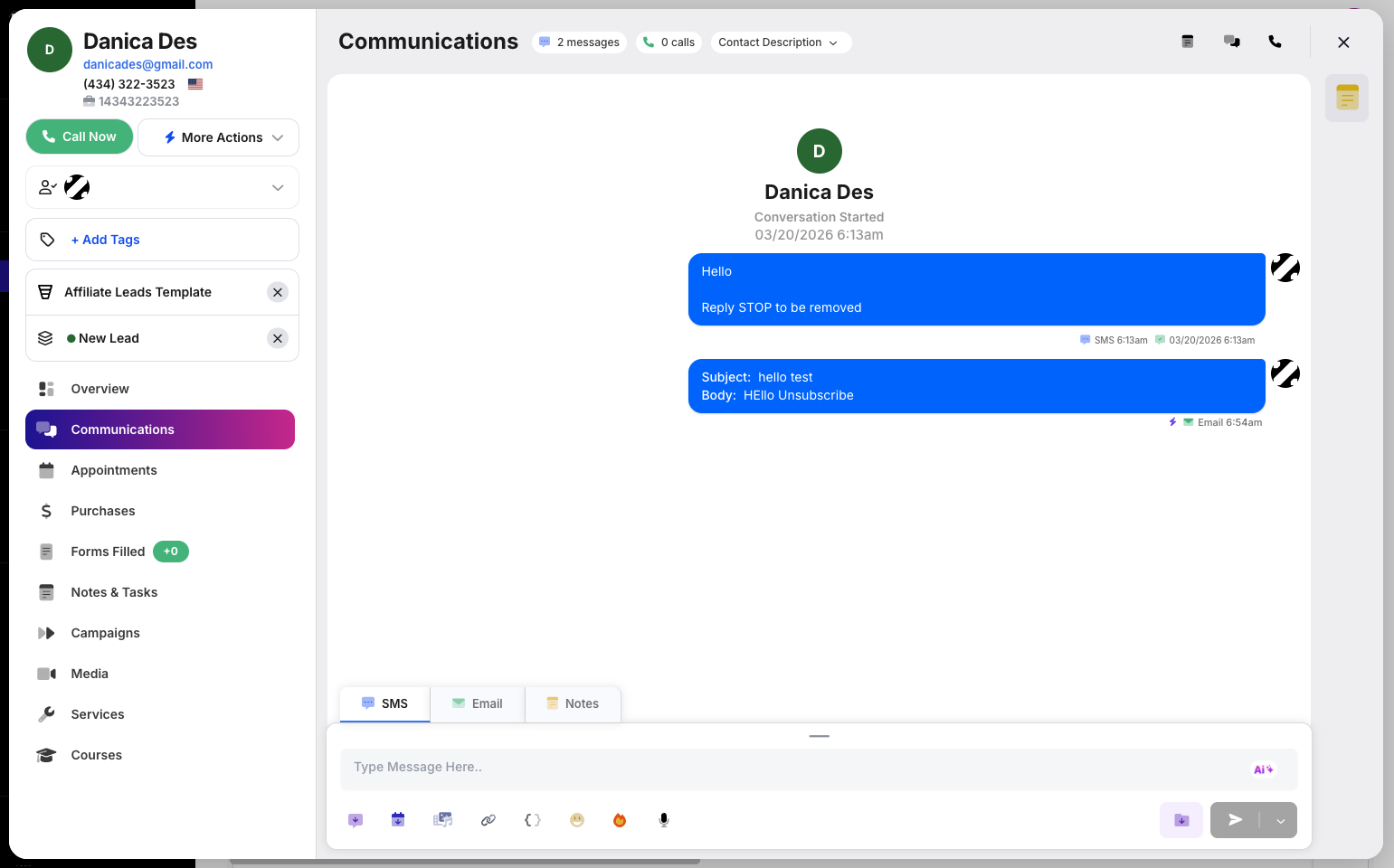Viewport: 1394px width, 868px height.
Task: Click the danicades@gmail.com email link
Action: [148, 64]
